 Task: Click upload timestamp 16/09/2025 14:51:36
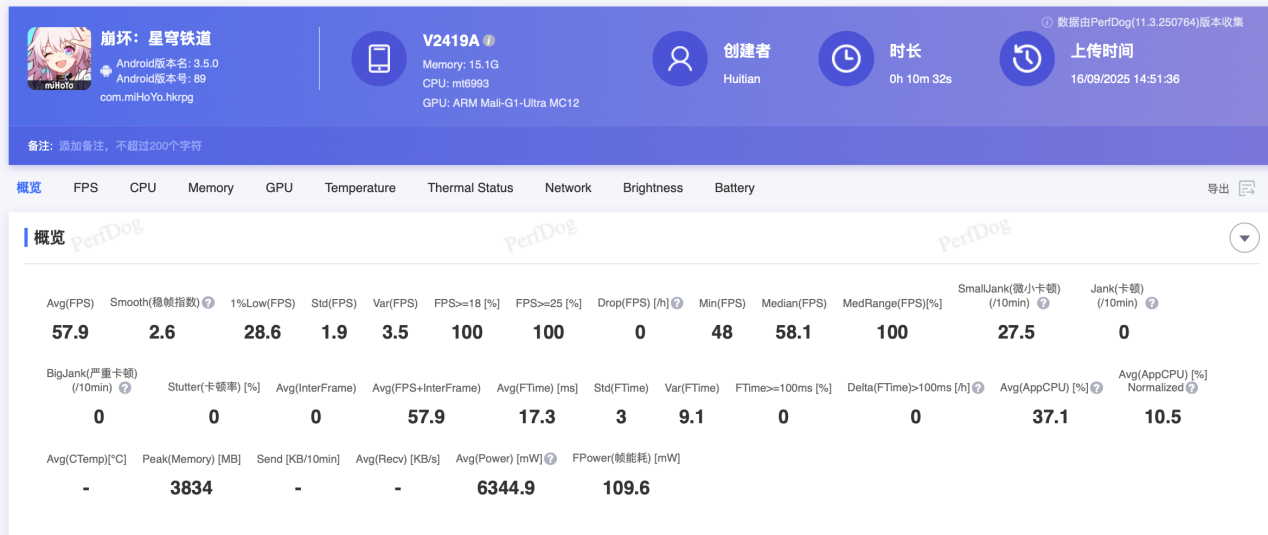pos(1125,79)
